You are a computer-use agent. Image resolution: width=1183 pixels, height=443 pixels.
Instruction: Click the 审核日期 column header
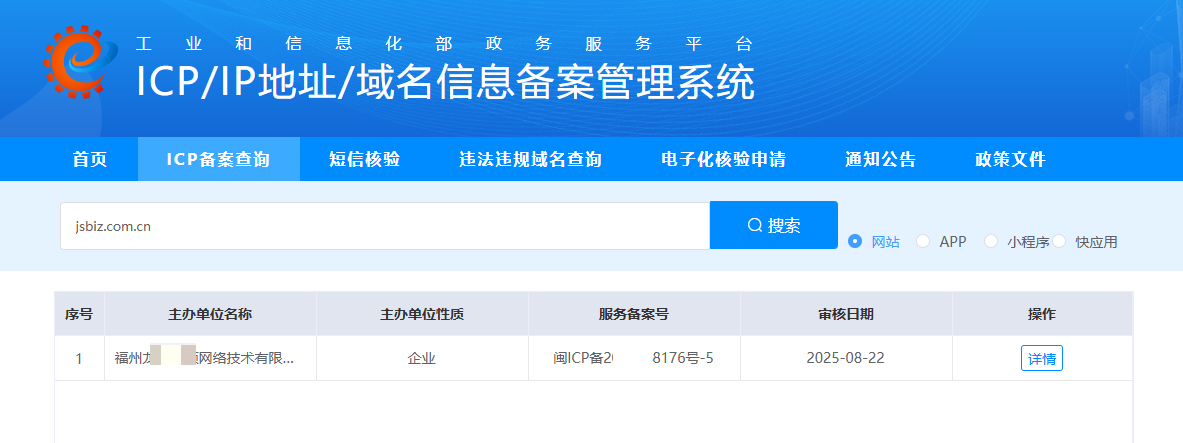(x=846, y=314)
